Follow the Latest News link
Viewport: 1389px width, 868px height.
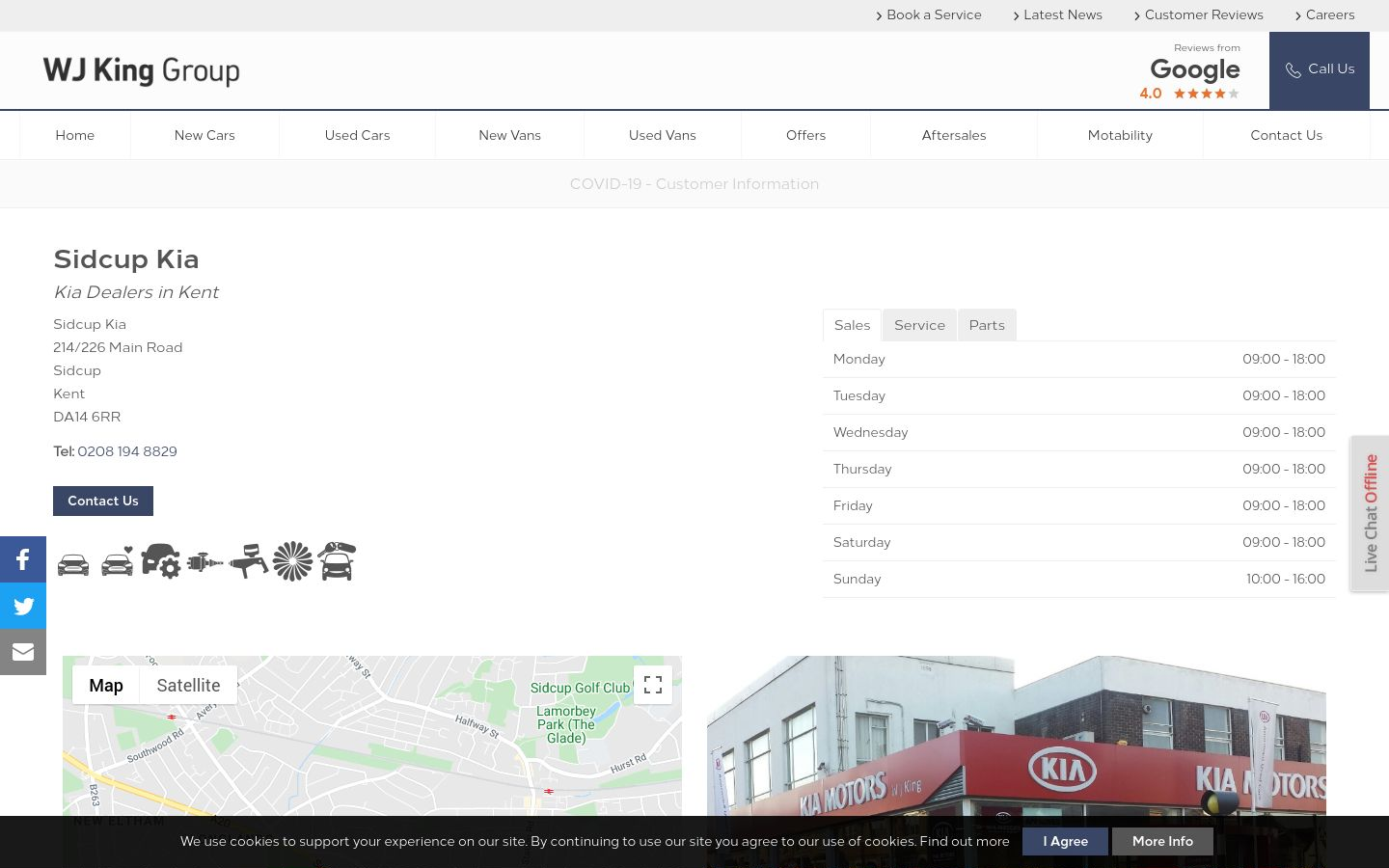(x=1058, y=14)
